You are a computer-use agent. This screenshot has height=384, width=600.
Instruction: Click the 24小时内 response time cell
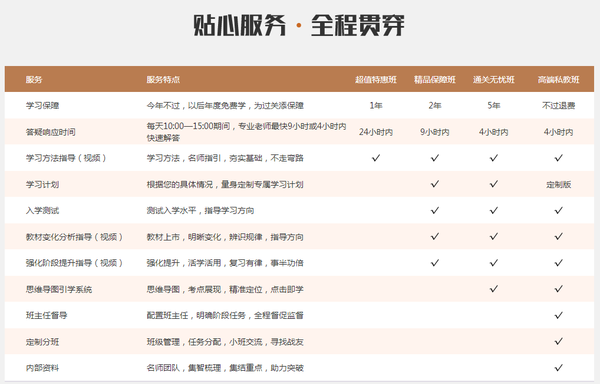(x=376, y=132)
